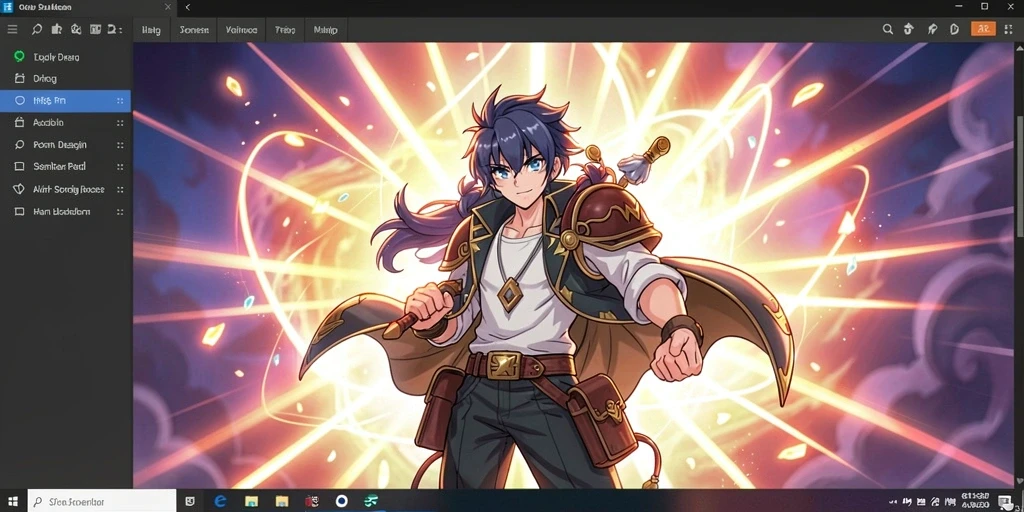The image size is (1024, 512).
Task: Click the Windows Start button
Action: coord(12,501)
